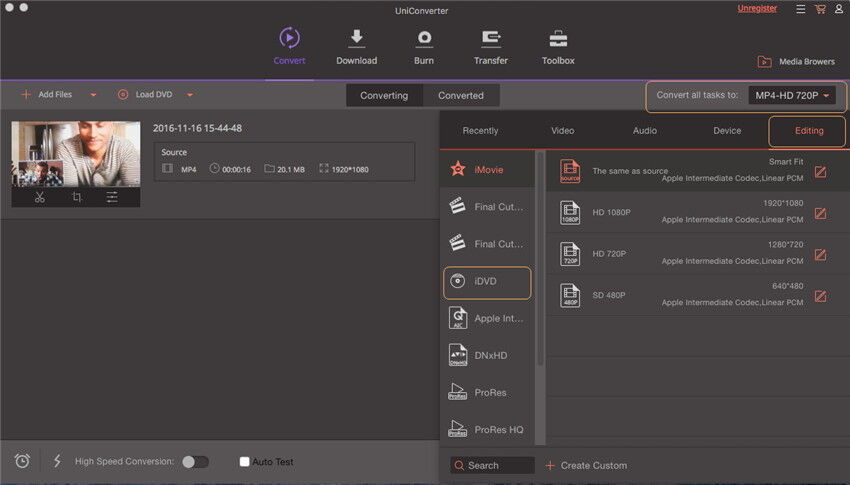The image size is (850, 485).
Task: Click the trim scissors icon under thumbnail
Action: tap(40, 197)
